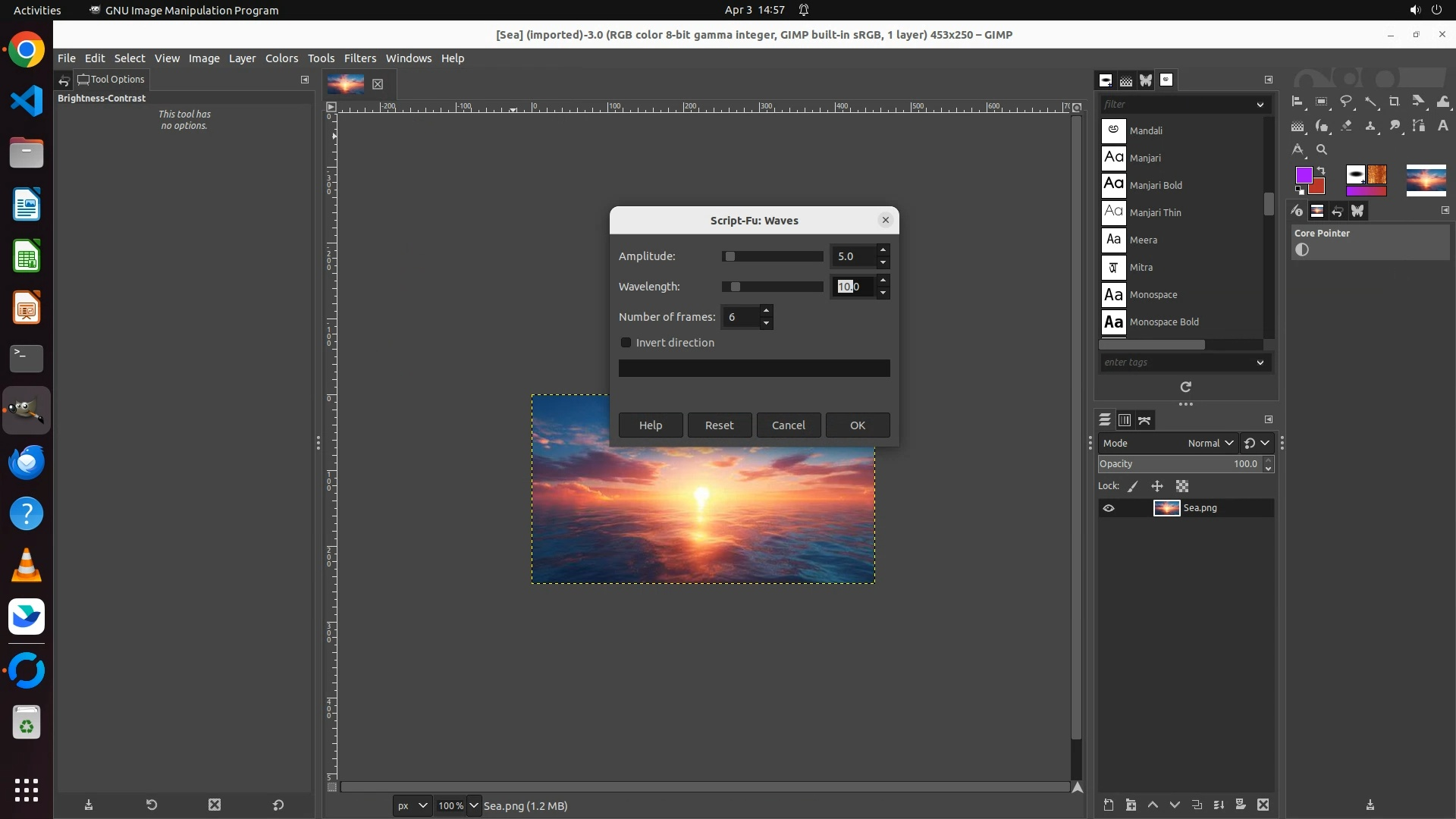Select the Crop tool
Screen dimensions: 1456x819
[1395, 102]
